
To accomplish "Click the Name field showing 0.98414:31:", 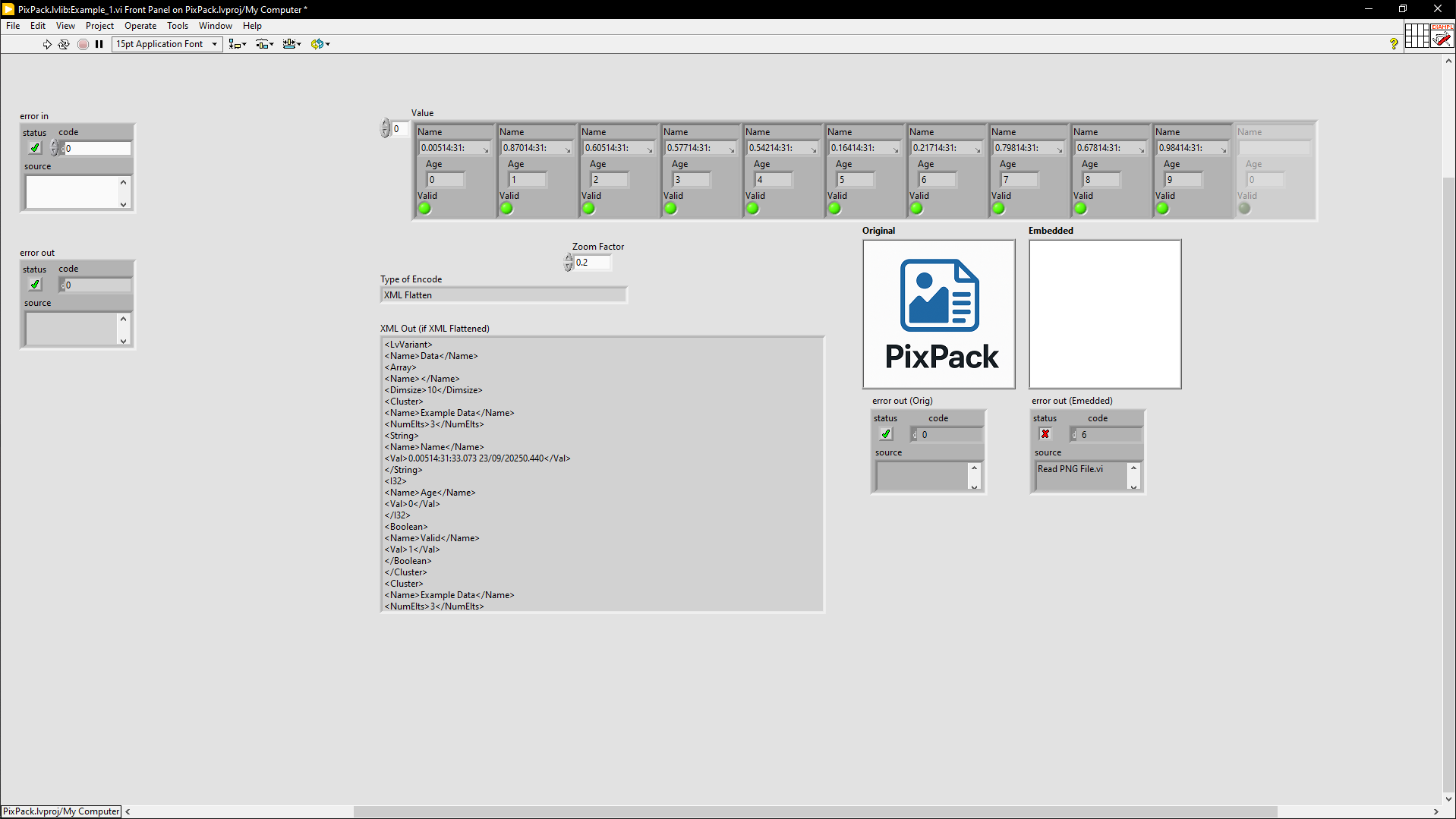I will (1193, 148).
